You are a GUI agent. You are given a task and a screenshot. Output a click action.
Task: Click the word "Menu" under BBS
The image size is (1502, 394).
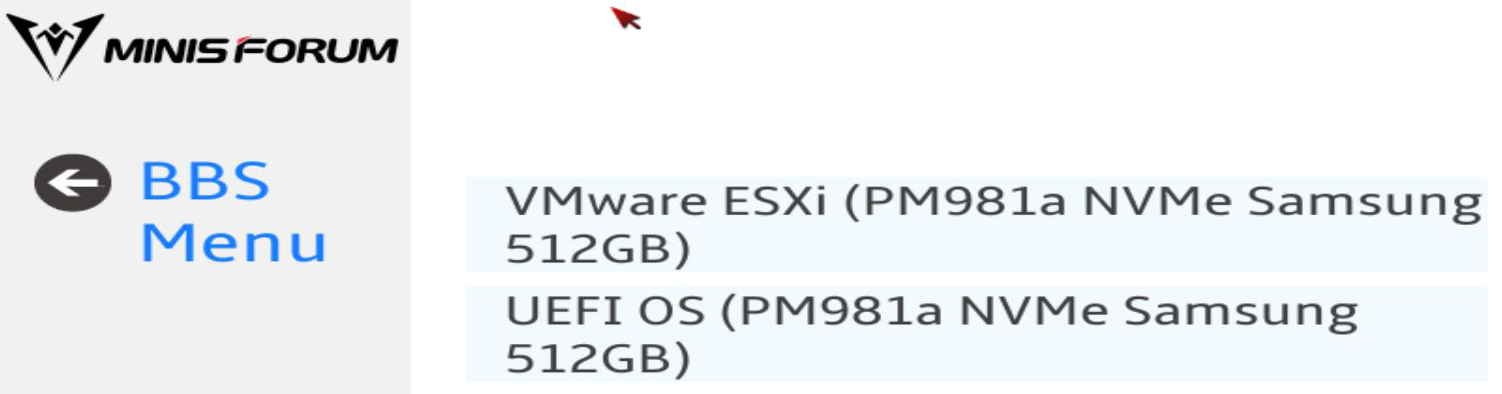(x=234, y=243)
